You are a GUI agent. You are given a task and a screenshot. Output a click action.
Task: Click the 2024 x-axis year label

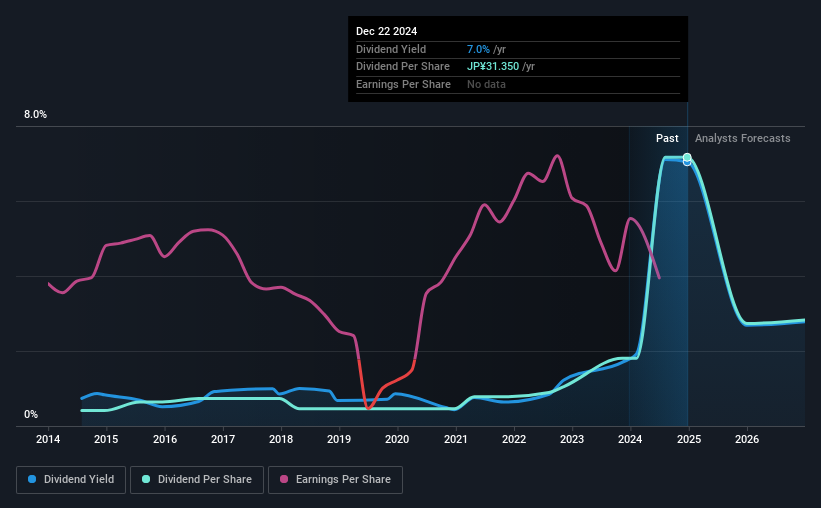pyautogui.click(x=630, y=439)
